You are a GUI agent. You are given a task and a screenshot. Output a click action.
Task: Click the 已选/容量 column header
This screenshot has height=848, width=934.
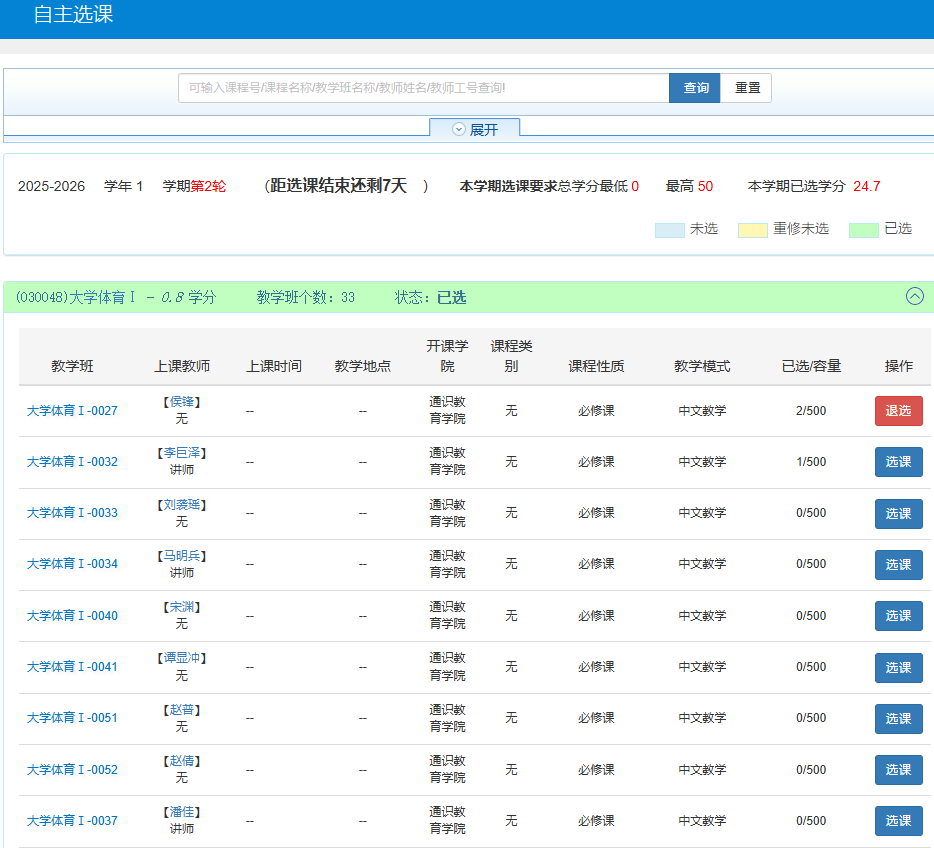click(x=811, y=366)
